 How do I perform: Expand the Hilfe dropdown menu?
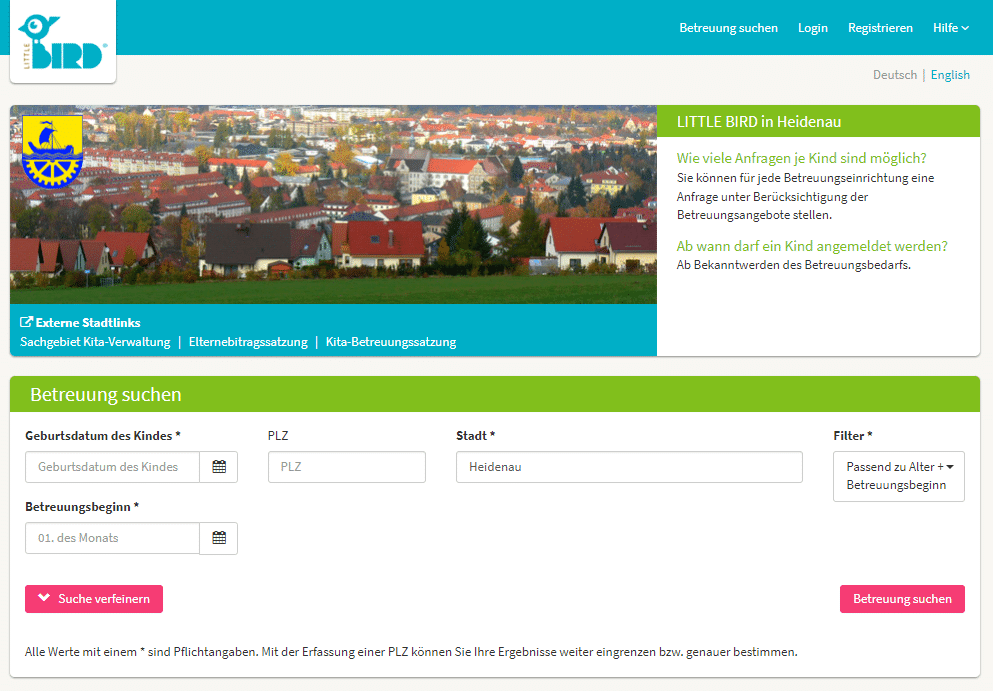click(x=950, y=28)
